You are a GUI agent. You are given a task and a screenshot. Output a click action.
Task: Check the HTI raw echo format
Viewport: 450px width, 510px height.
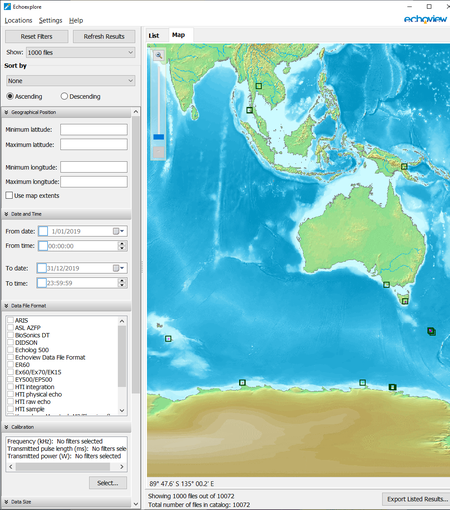[x=10, y=401]
